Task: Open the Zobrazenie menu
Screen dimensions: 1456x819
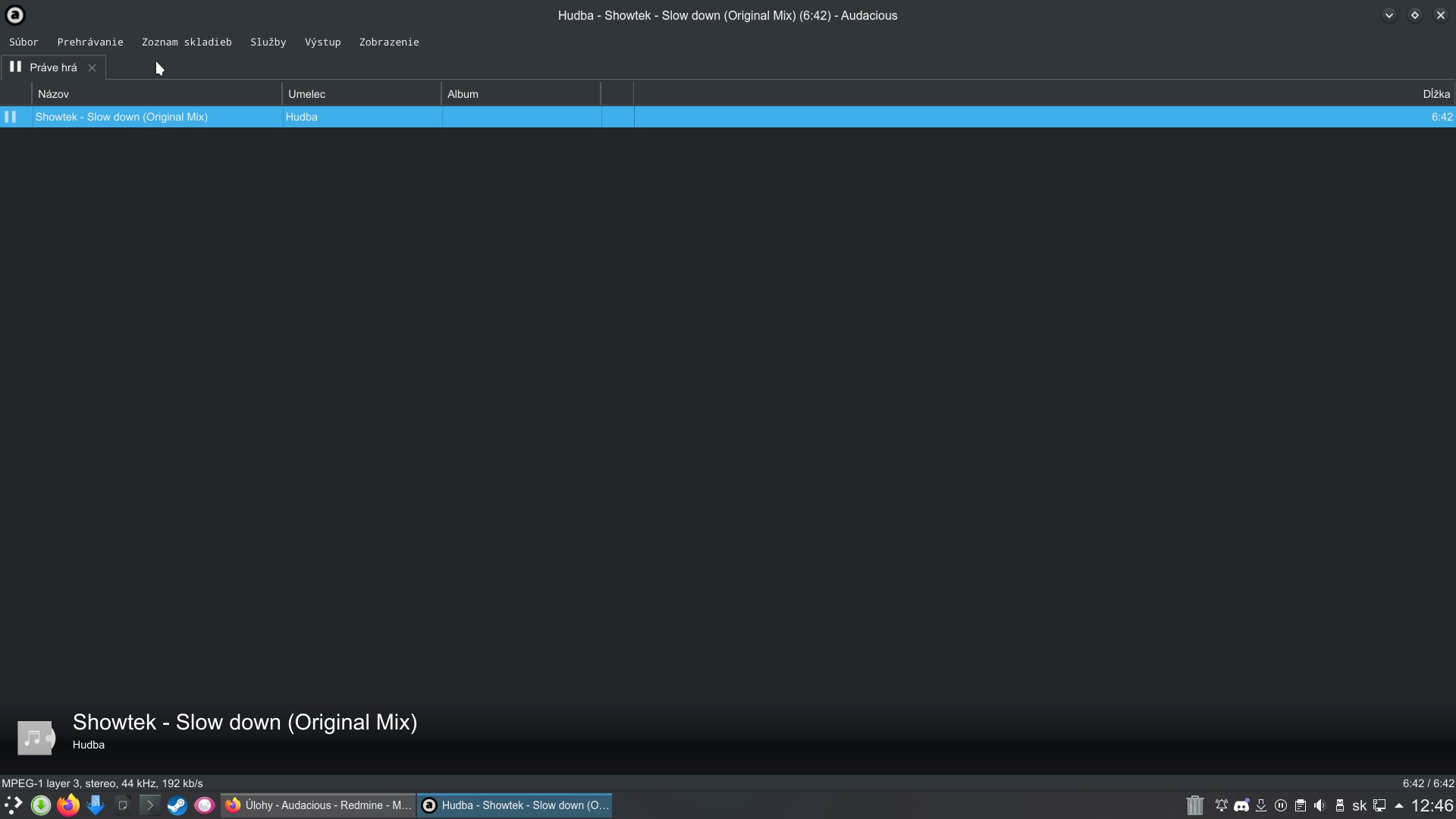Action: [389, 42]
